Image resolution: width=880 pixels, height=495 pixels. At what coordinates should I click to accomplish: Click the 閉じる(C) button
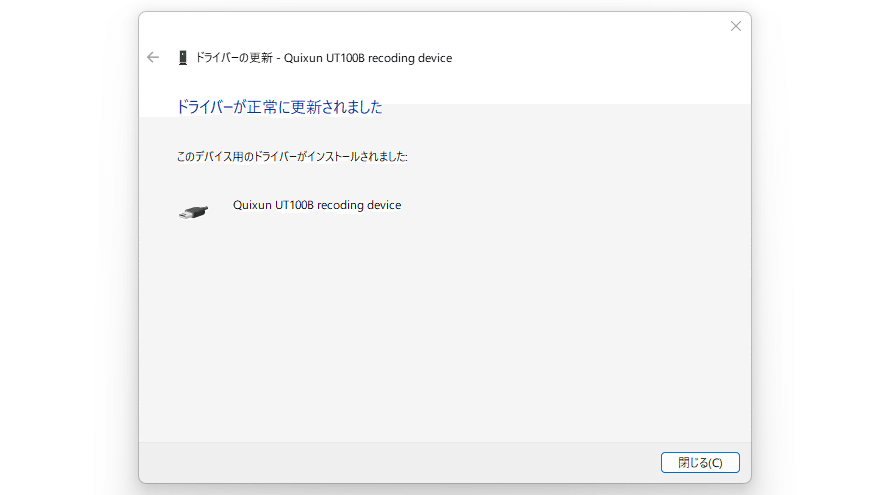tap(700, 462)
